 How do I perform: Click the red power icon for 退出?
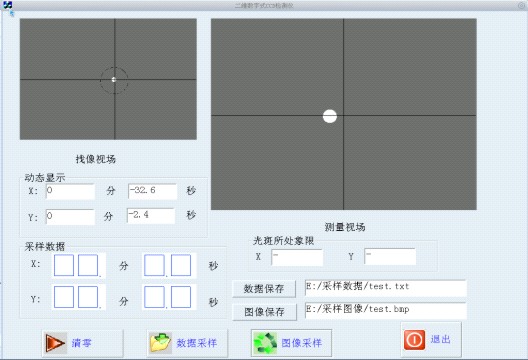click(x=414, y=339)
